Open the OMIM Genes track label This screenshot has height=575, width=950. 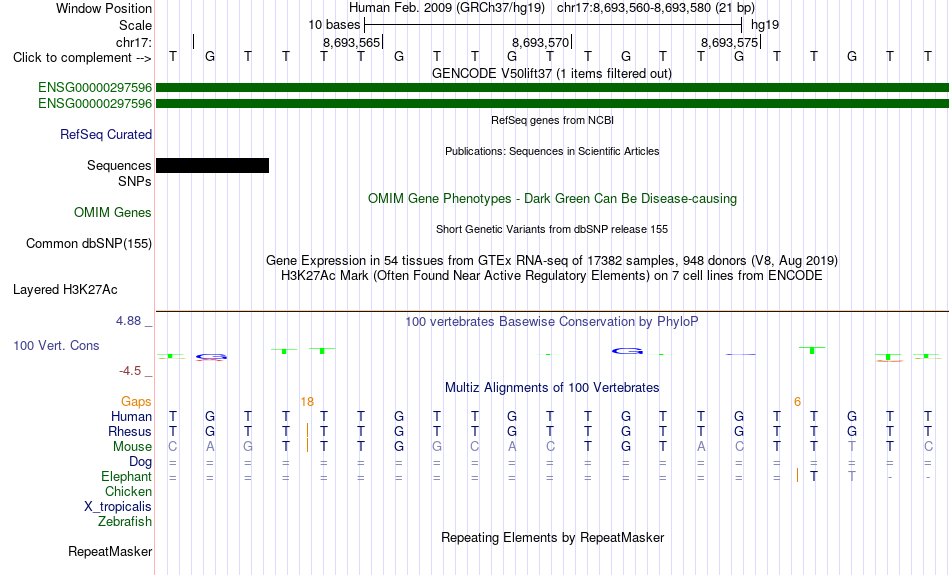point(113,213)
